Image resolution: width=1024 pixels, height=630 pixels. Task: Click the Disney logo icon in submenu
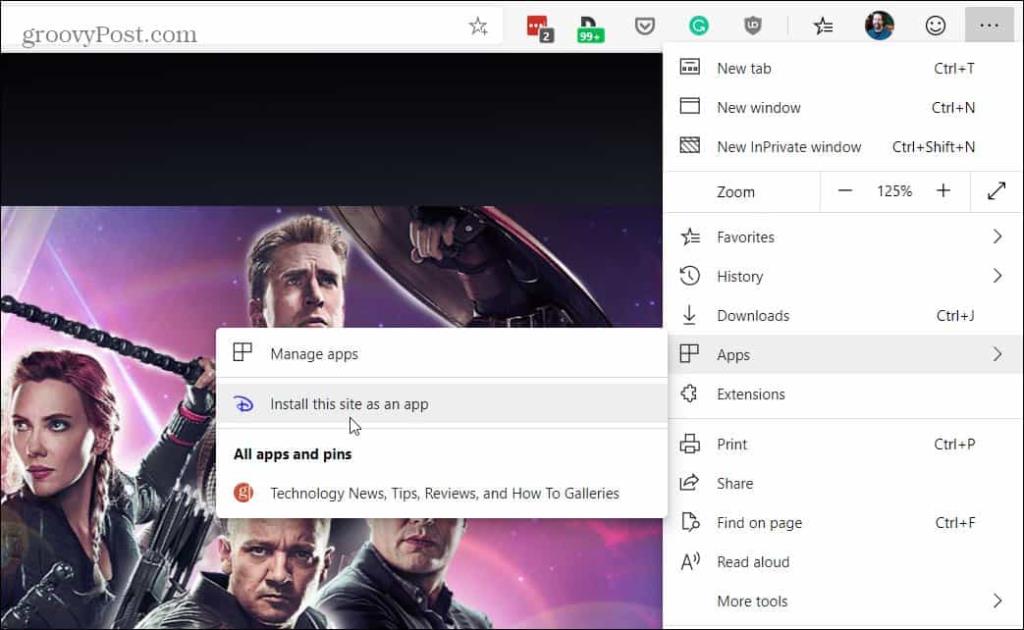[244, 404]
